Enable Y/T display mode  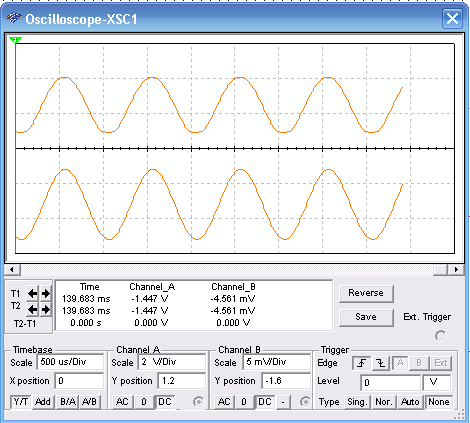pyautogui.click(x=21, y=402)
